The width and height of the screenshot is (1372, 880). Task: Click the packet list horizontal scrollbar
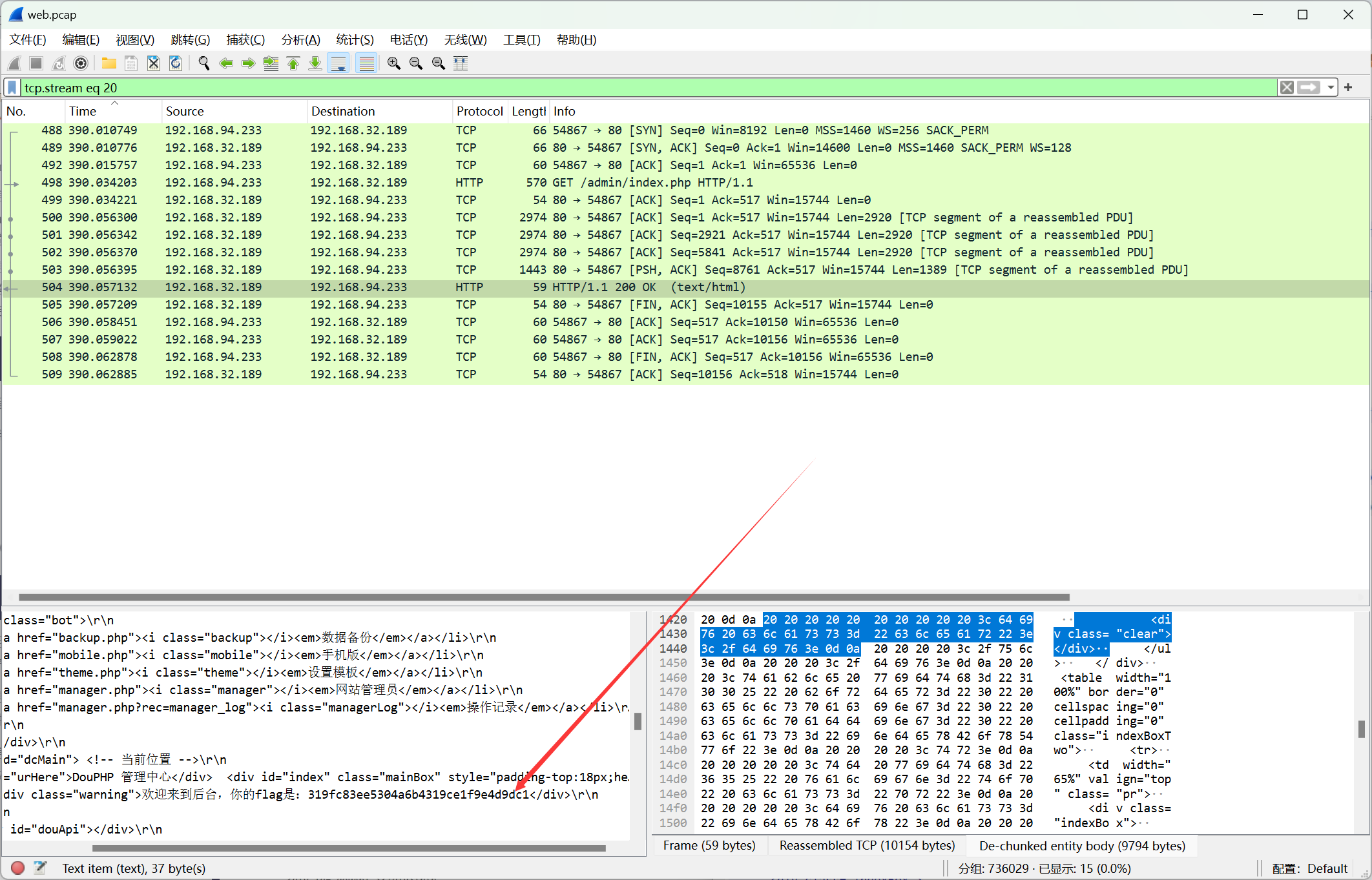pyautogui.click(x=544, y=597)
